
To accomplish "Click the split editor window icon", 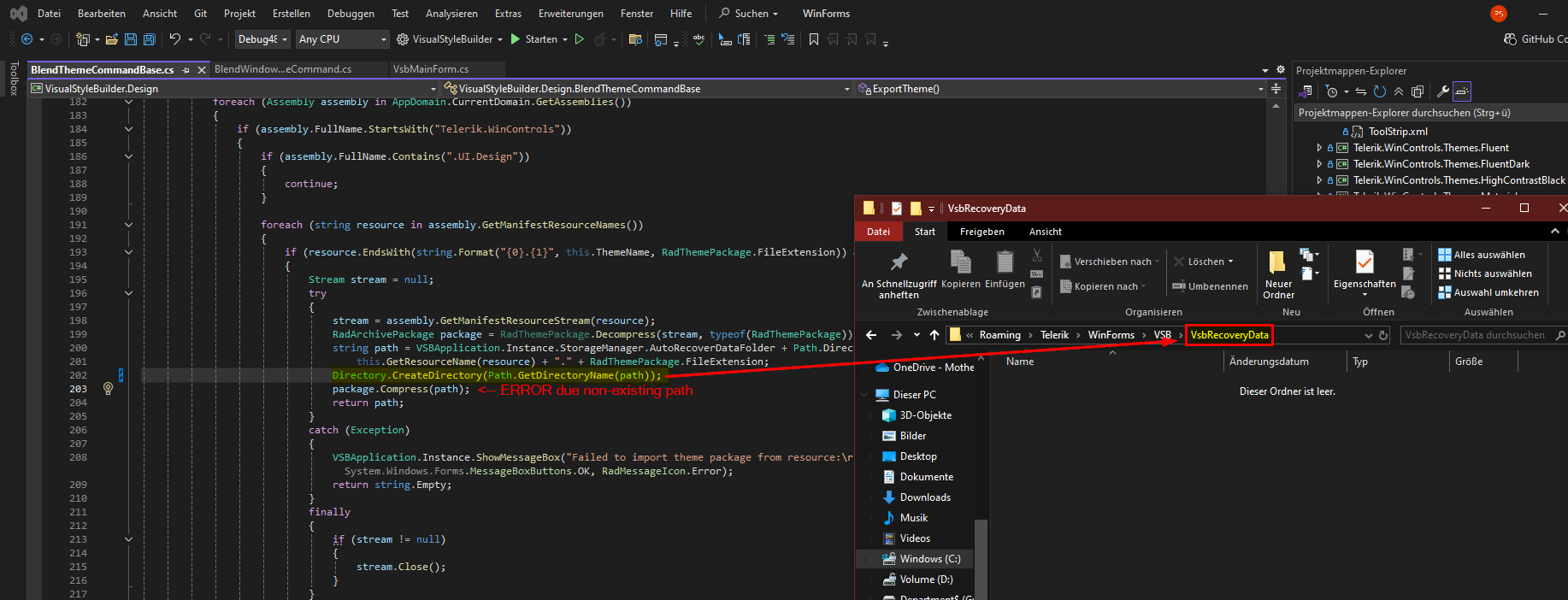I will [x=1276, y=89].
